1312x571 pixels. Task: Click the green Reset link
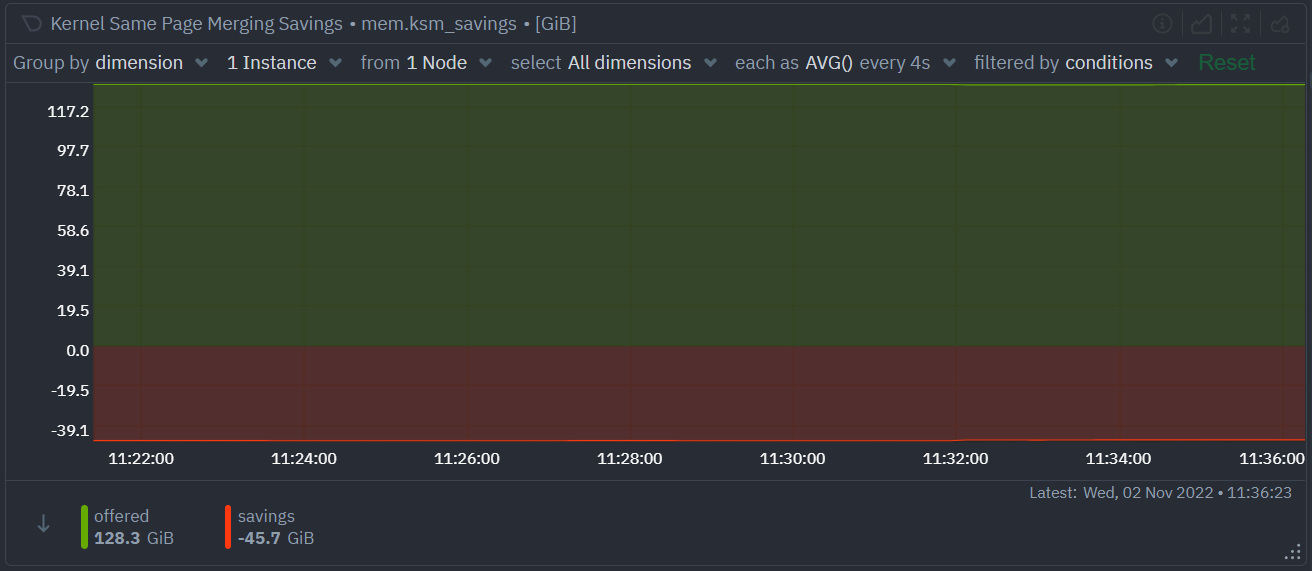1226,63
